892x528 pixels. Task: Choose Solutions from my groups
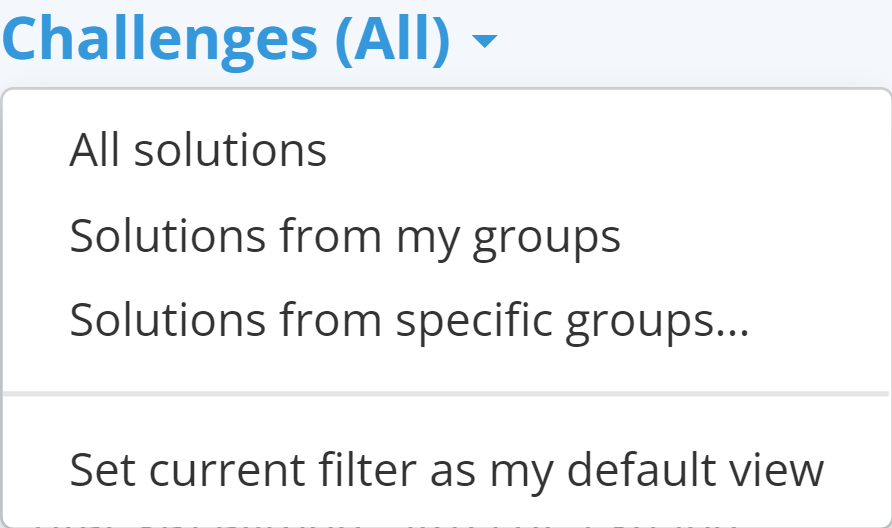coord(345,236)
